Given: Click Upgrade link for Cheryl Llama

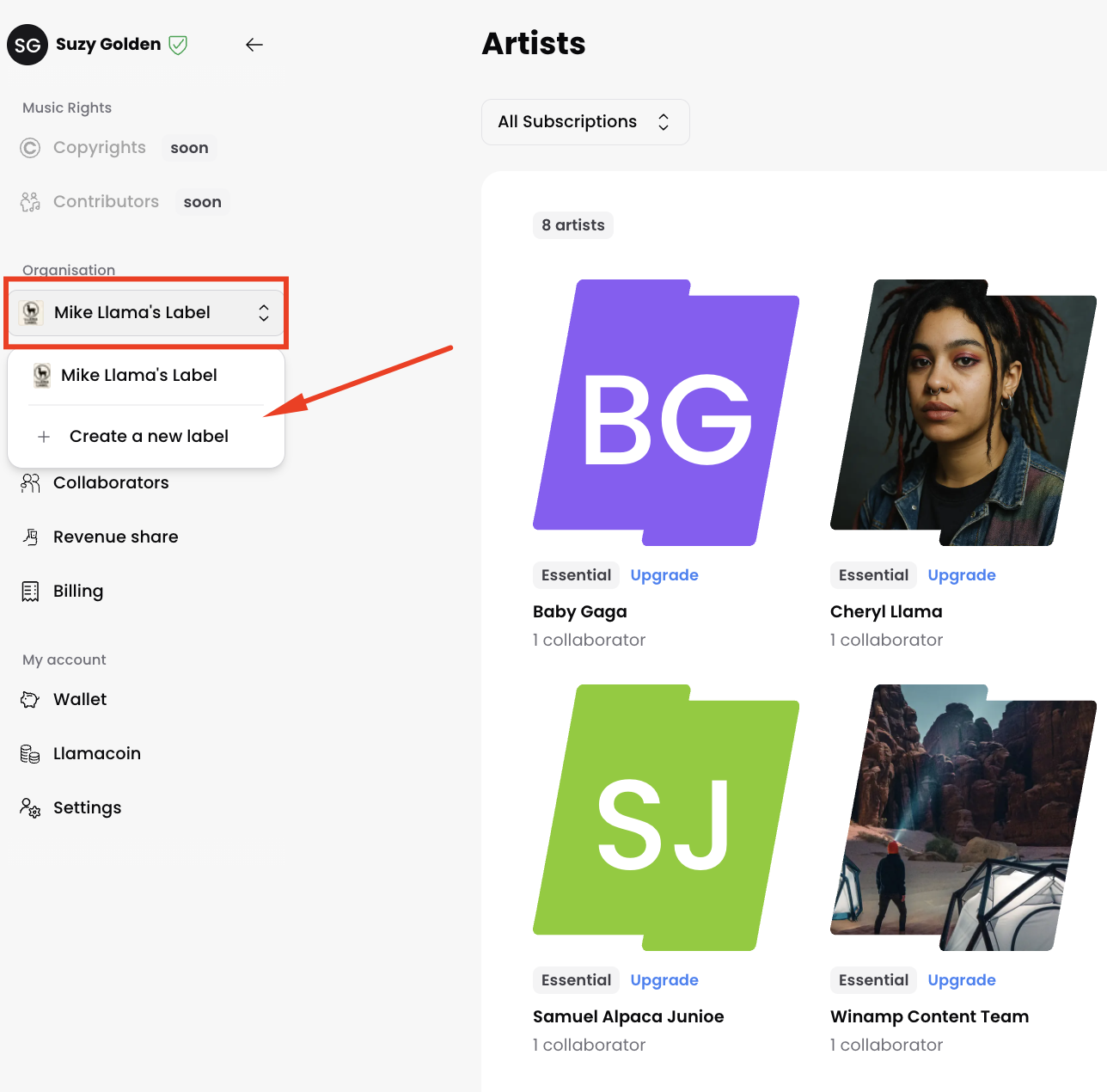Looking at the screenshot, I should click(961, 575).
